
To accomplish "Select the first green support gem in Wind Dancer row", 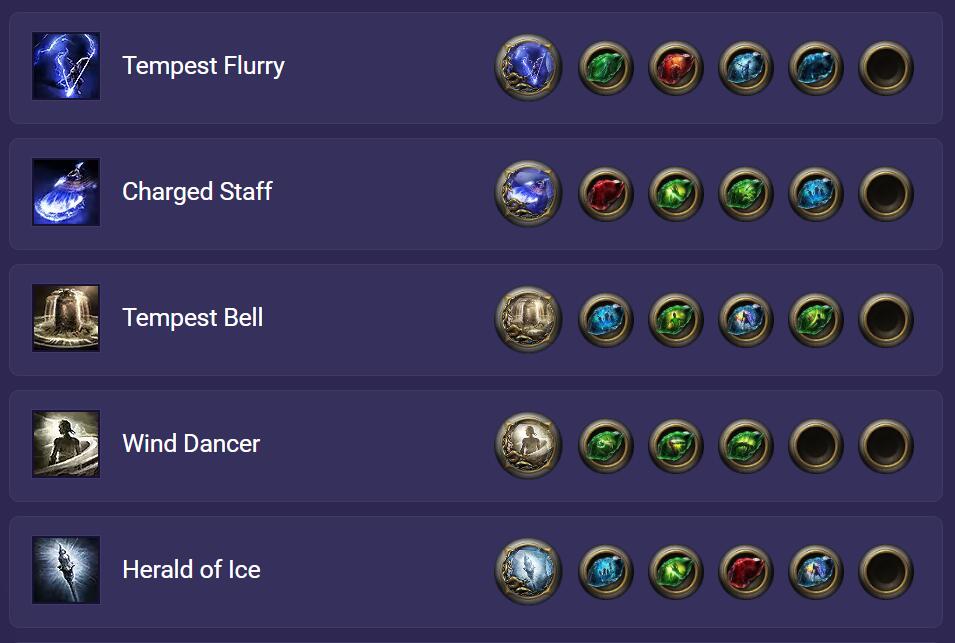I will click(605, 446).
